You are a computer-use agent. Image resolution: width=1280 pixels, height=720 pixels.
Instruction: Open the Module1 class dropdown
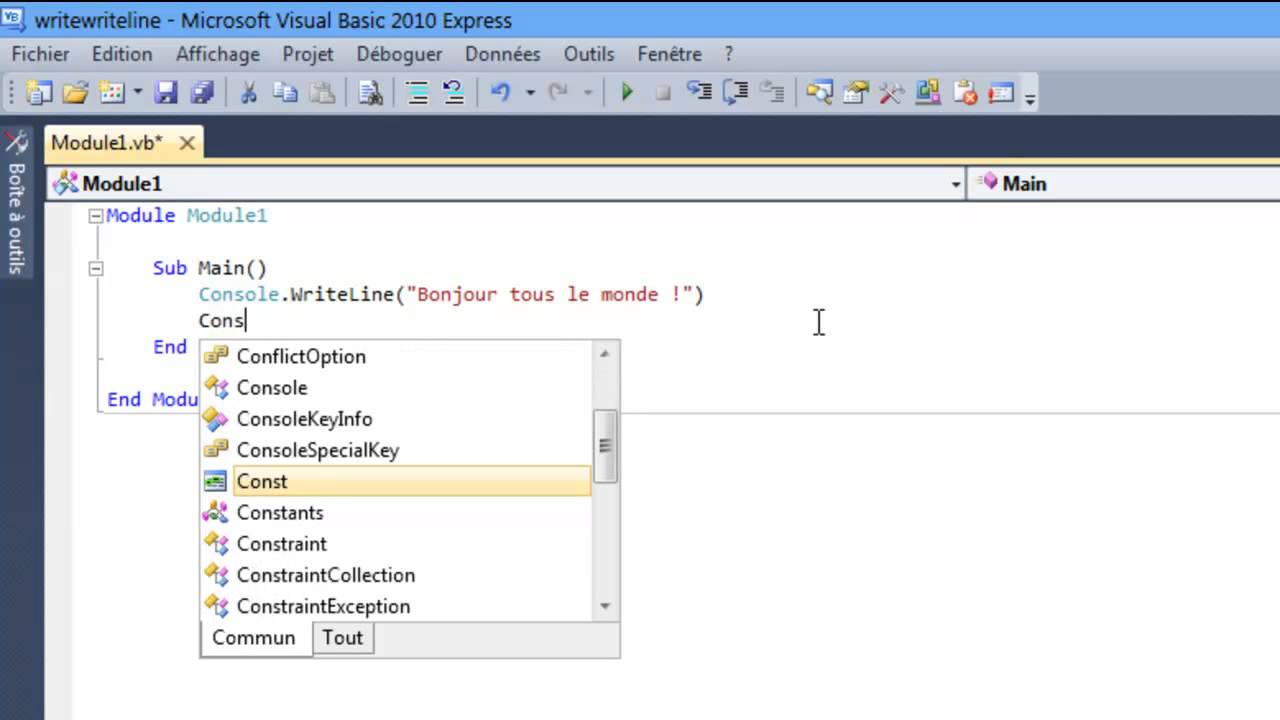(507, 184)
